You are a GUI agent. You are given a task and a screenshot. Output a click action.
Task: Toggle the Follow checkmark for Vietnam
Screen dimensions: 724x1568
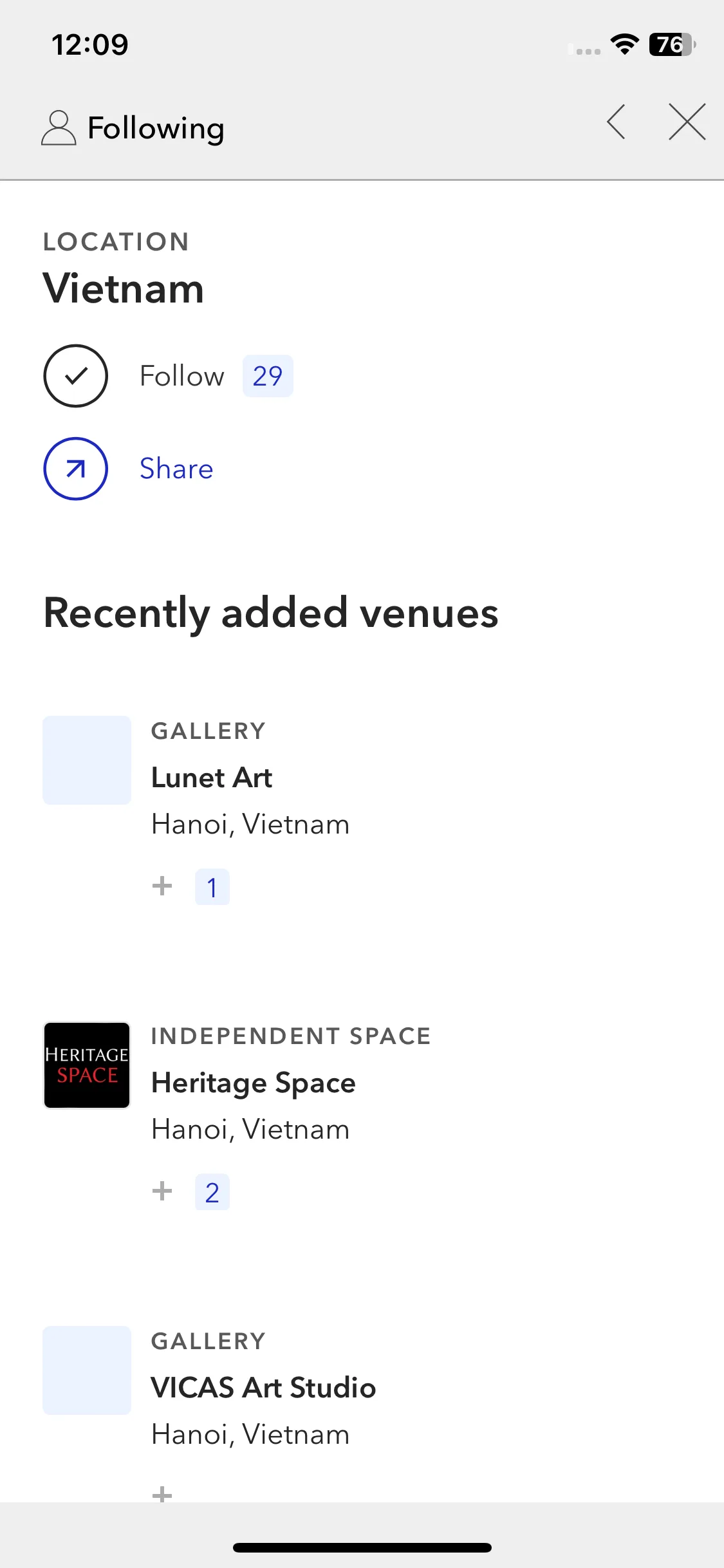tap(75, 376)
